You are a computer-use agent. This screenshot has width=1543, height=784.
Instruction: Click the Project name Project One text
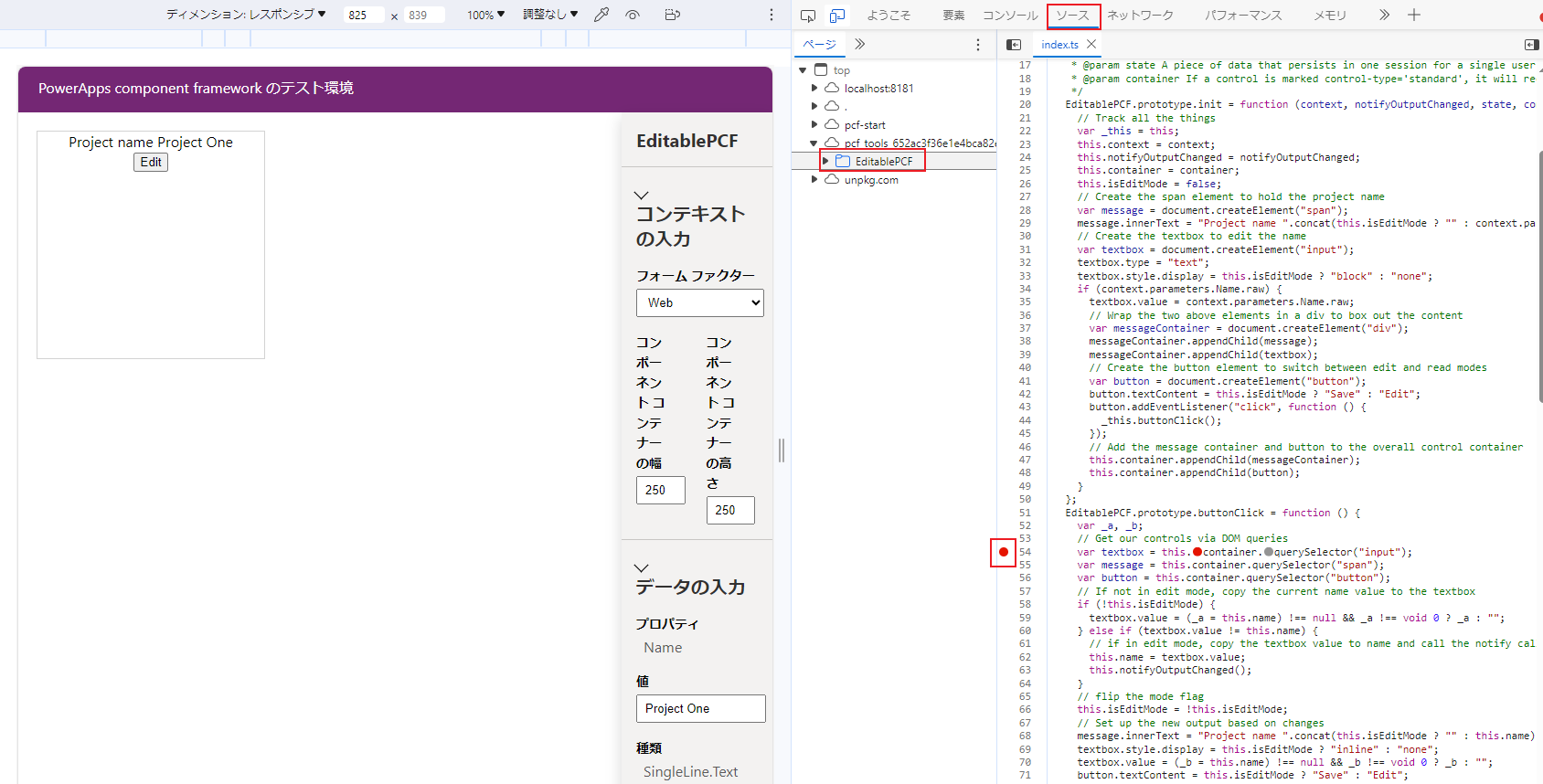[151, 142]
